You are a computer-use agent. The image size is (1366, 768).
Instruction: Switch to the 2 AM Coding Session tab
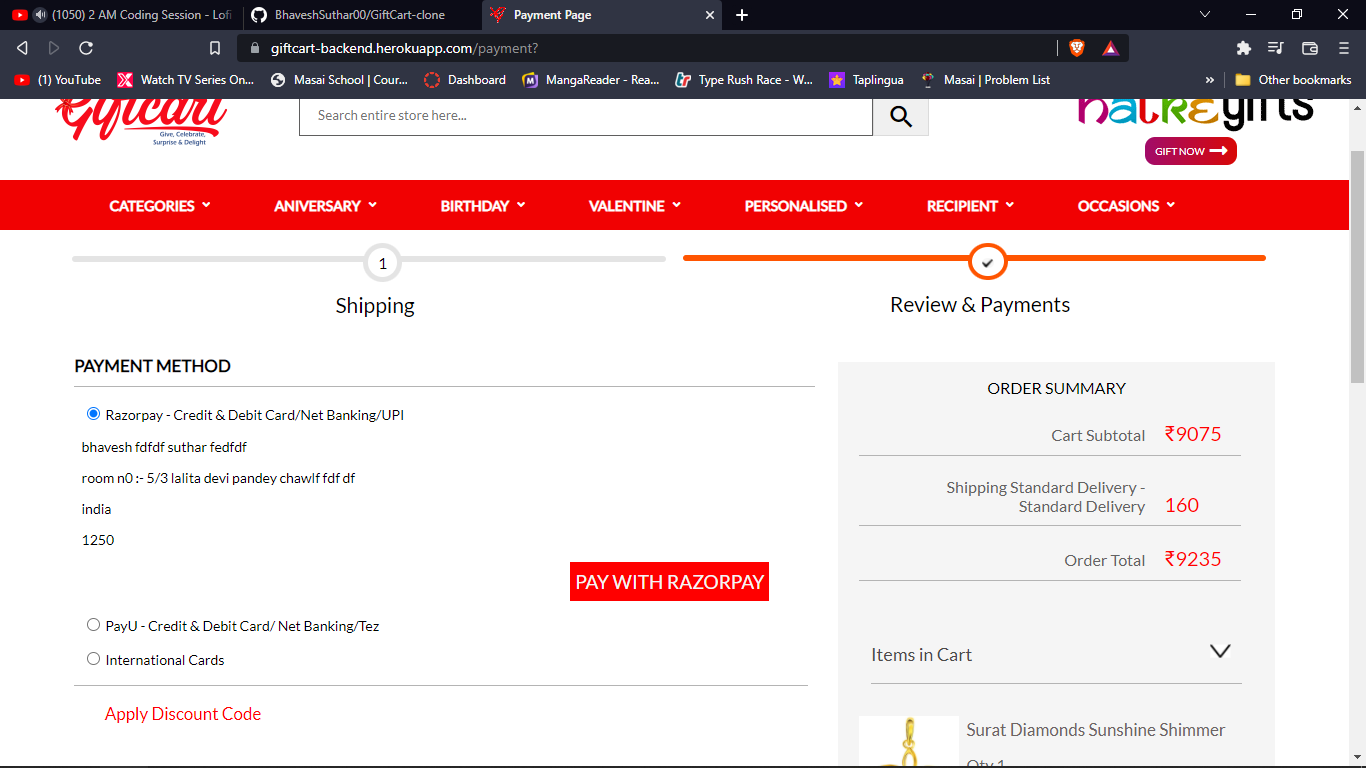point(122,15)
